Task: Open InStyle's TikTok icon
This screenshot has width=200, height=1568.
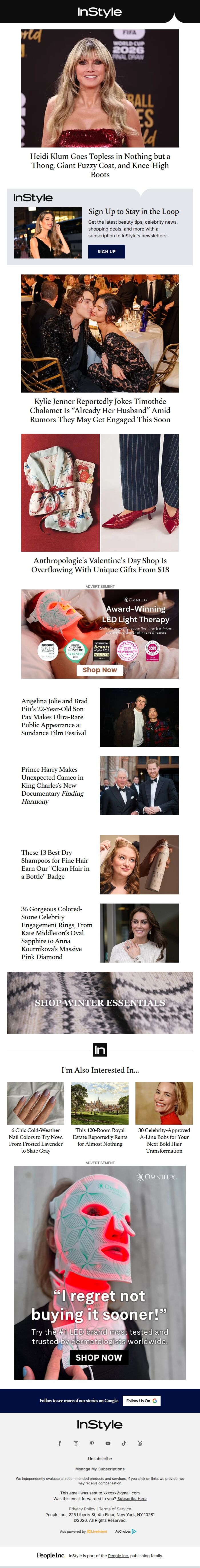Action: [x=124, y=1443]
